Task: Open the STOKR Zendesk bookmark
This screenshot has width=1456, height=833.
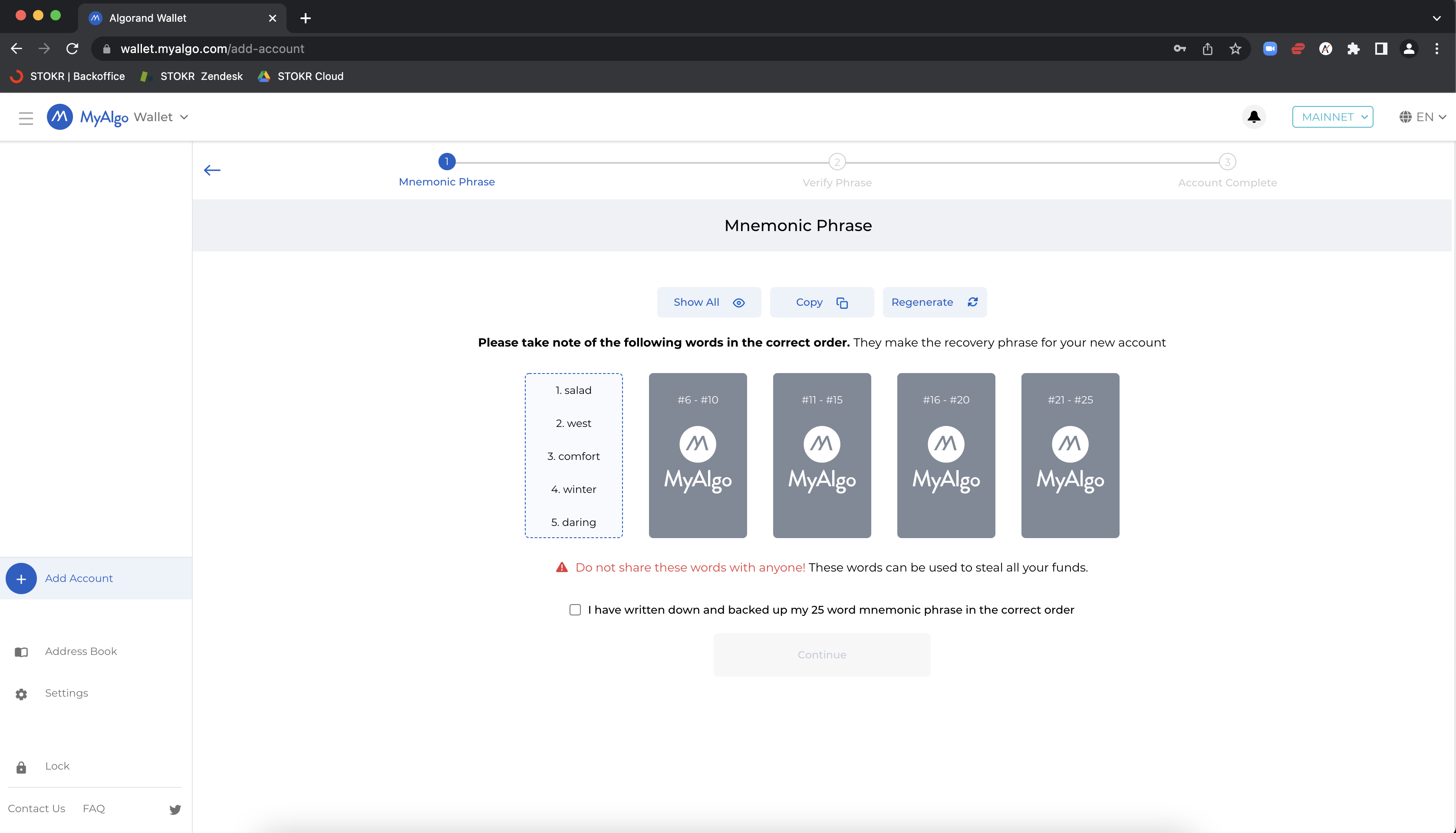Action: coord(191,76)
